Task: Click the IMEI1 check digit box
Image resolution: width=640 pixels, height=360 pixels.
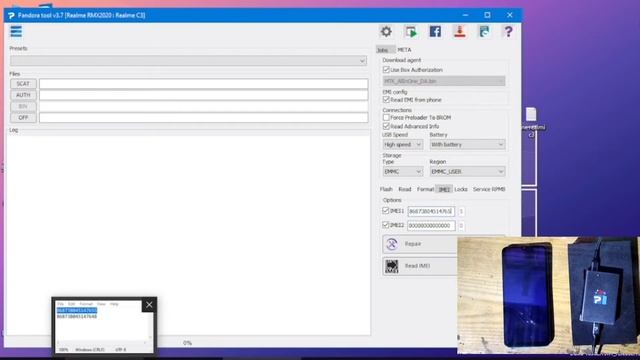Action: click(x=461, y=211)
